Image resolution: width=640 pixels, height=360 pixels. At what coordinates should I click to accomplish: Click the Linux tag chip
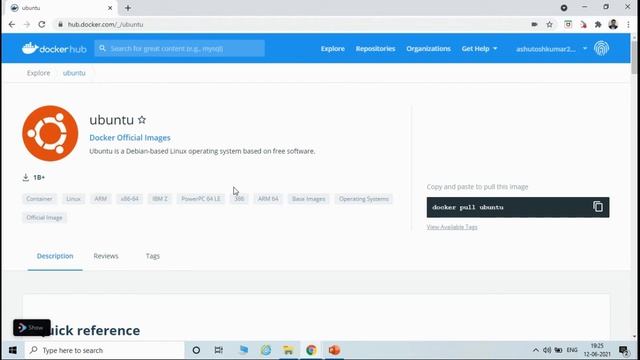tap(73, 199)
